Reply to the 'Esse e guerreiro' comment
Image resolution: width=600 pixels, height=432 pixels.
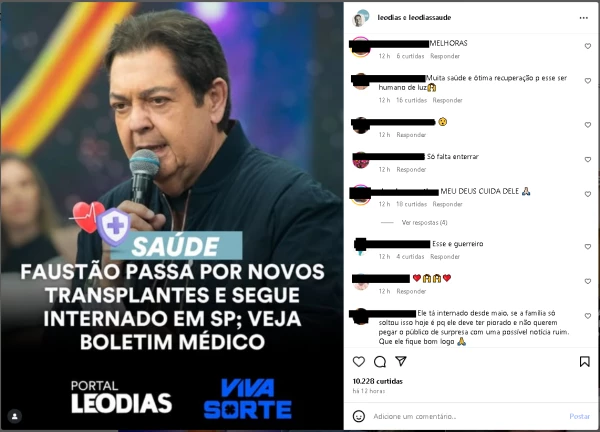[445, 257]
